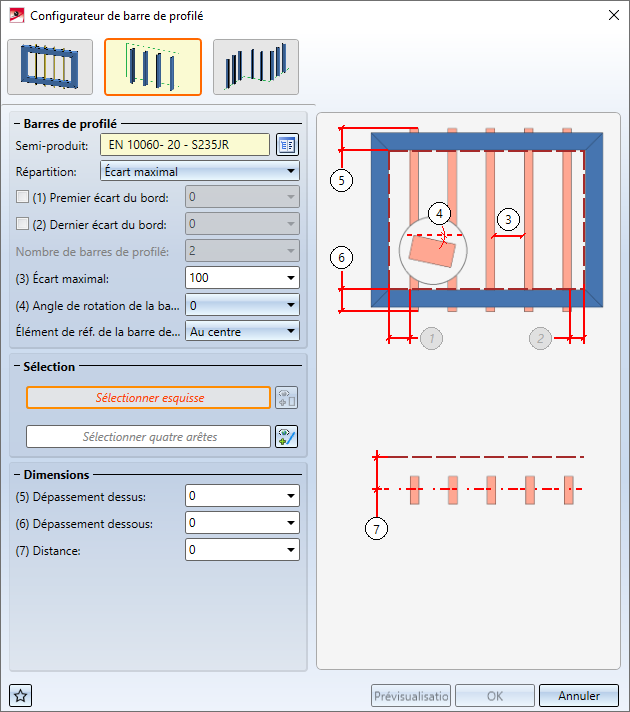Close the Configurateur de barre de profilé dialog
Image resolution: width=630 pixels, height=712 pixels.
pyautogui.click(x=614, y=15)
